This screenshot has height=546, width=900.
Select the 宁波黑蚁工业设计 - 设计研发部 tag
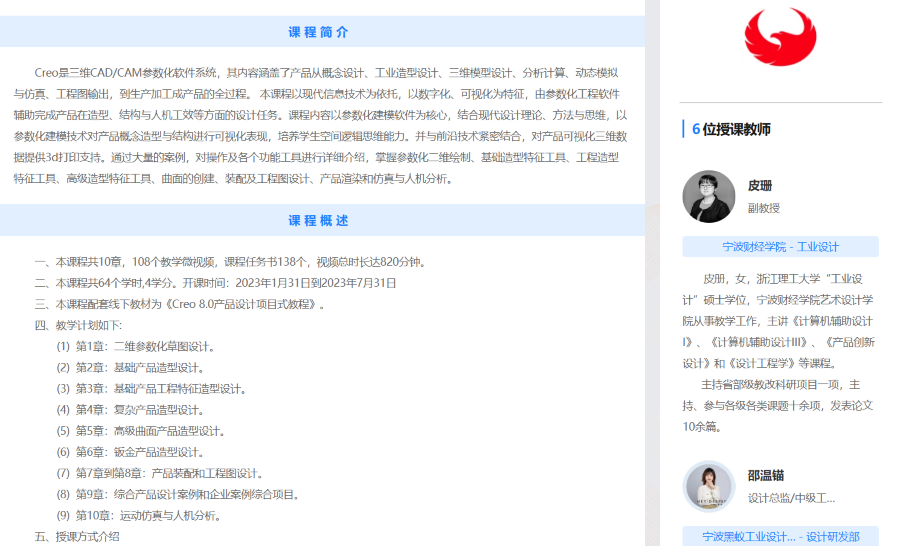coord(780,537)
